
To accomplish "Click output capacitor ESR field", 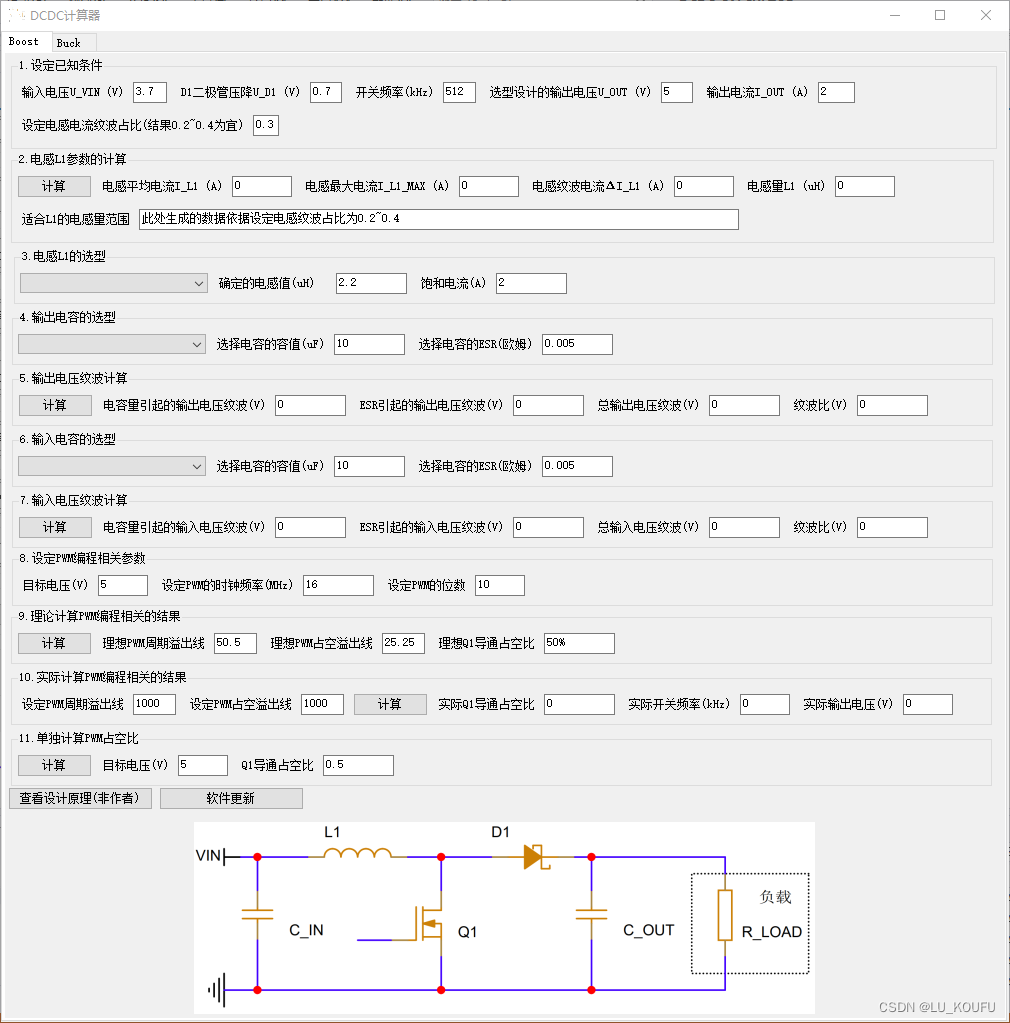I will (x=577, y=344).
